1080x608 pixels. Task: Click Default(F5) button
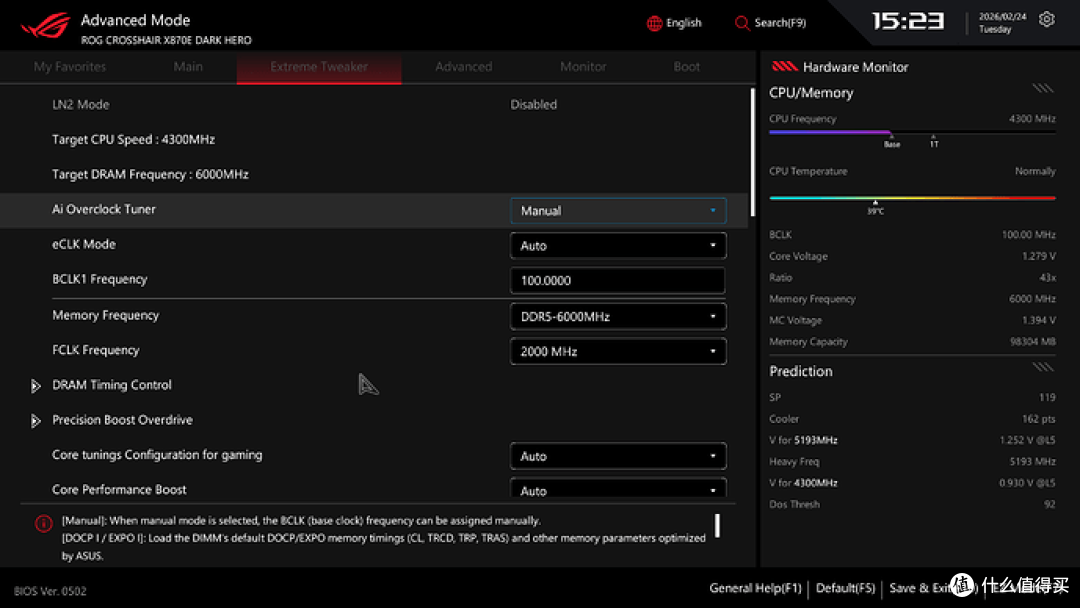click(x=845, y=588)
